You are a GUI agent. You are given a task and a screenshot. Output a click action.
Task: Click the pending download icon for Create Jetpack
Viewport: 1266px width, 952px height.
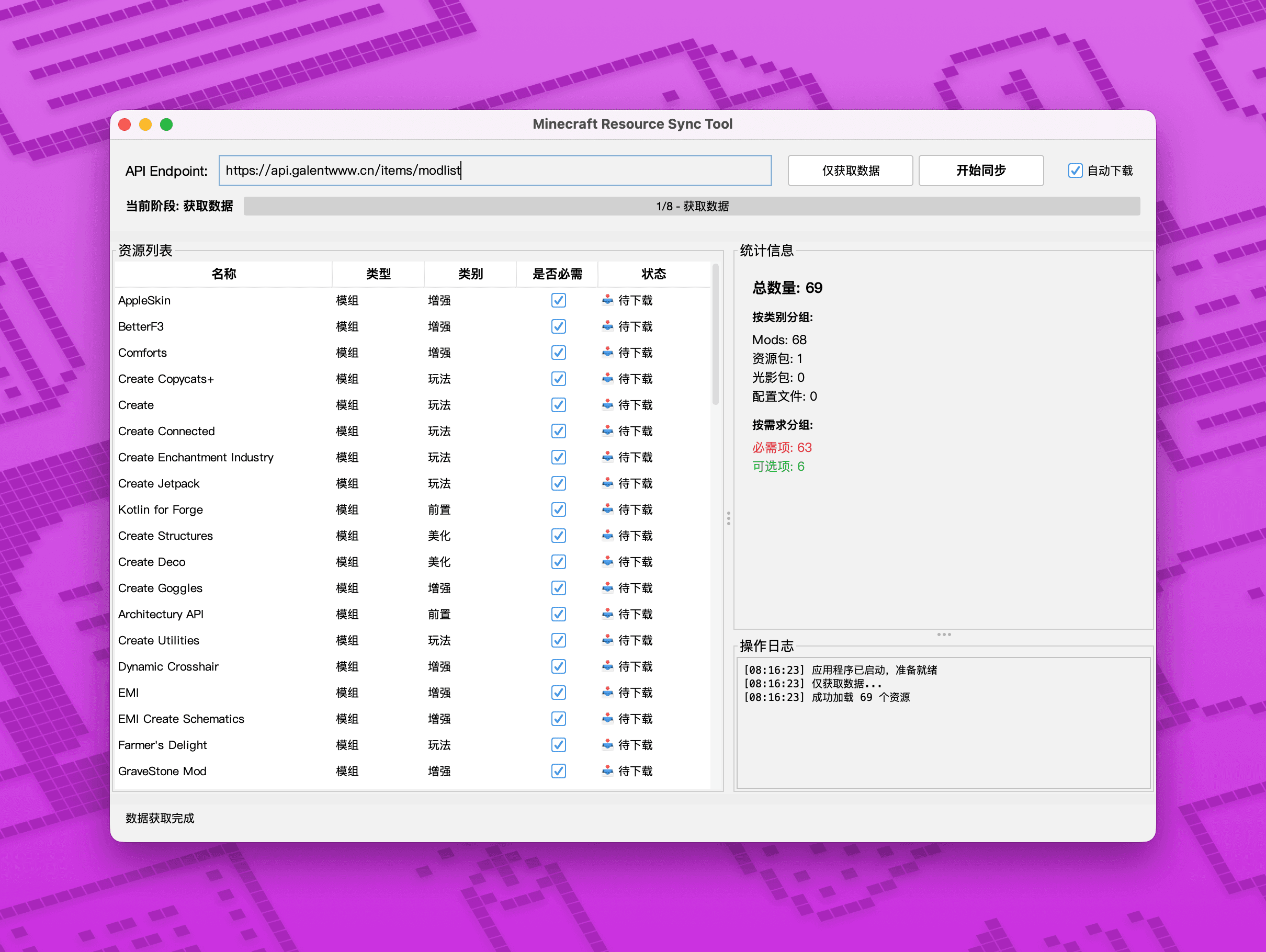pos(608,483)
